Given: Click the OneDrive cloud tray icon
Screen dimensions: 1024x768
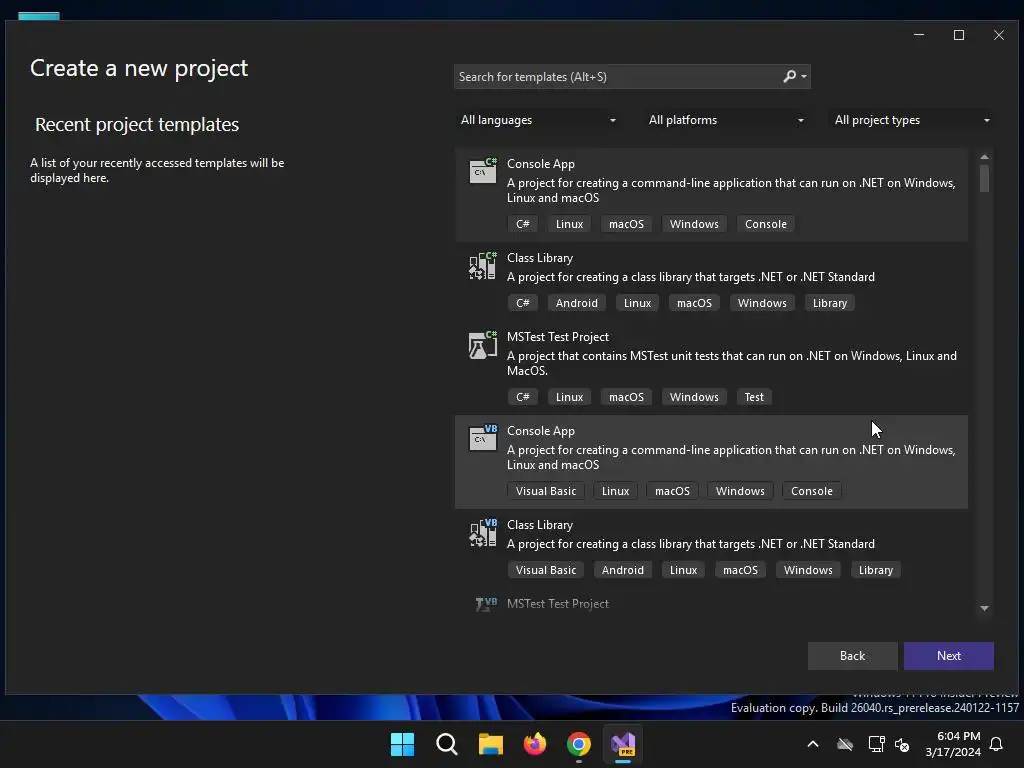Looking at the screenshot, I should [845, 744].
